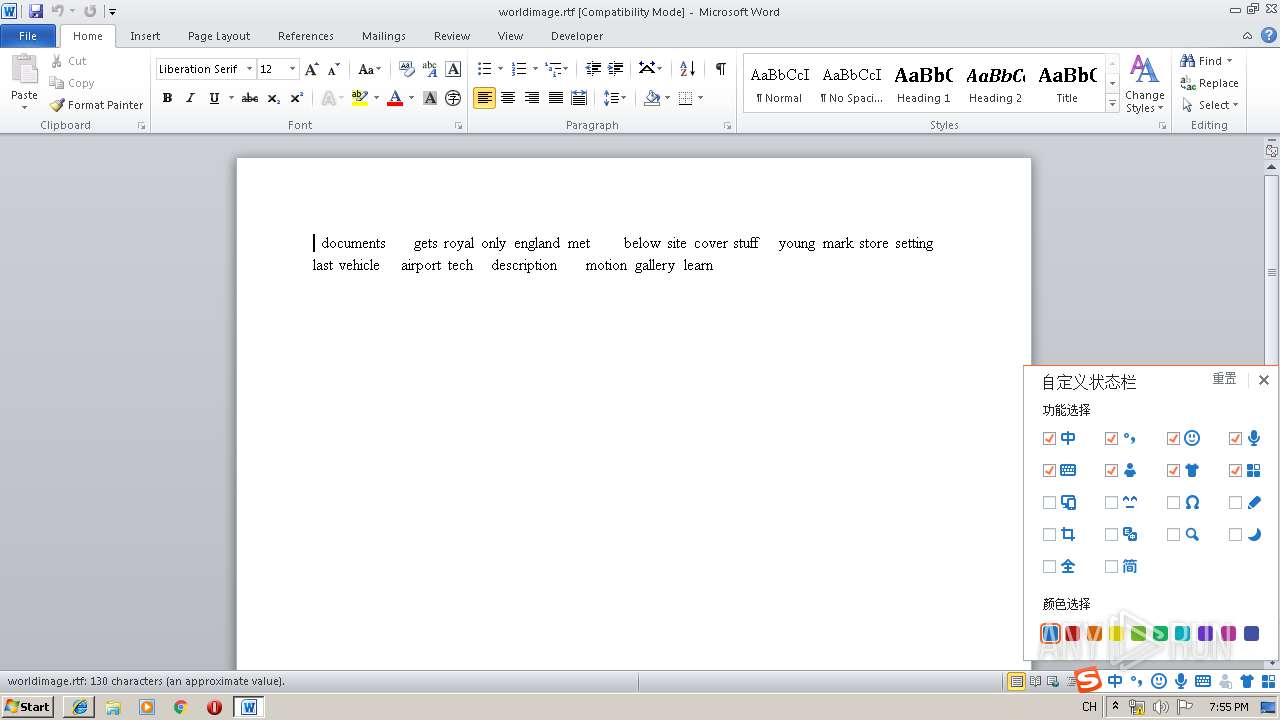Apply superscript formatting
Viewport: 1280px width, 720px height.
click(x=297, y=98)
